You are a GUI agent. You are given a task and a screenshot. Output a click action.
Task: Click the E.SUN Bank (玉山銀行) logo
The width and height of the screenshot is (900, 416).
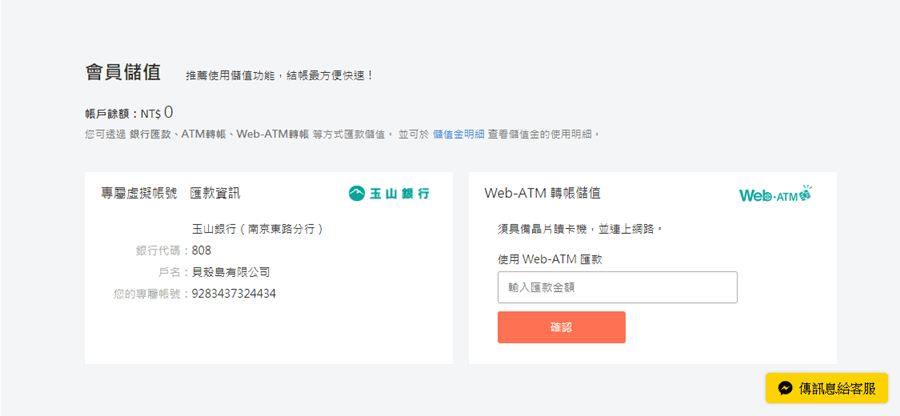(x=389, y=193)
